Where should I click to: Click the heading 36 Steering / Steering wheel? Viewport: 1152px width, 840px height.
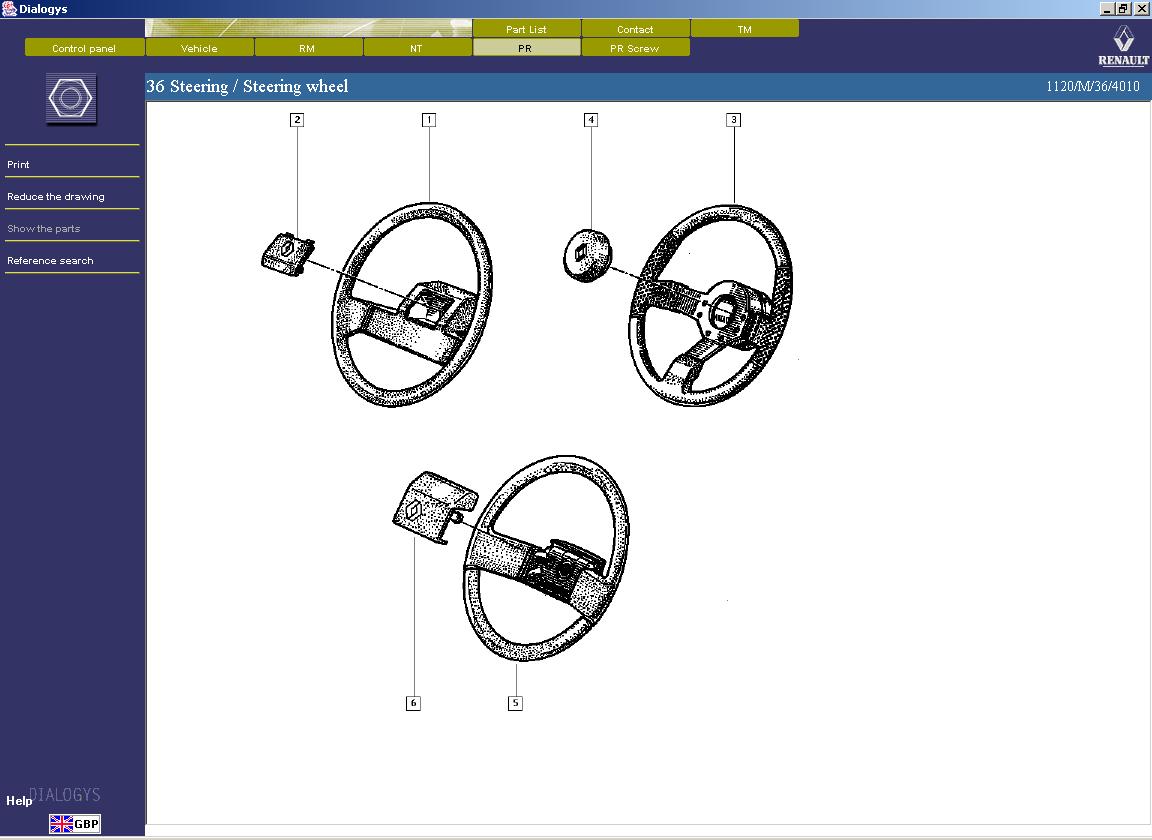(x=247, y=87)
